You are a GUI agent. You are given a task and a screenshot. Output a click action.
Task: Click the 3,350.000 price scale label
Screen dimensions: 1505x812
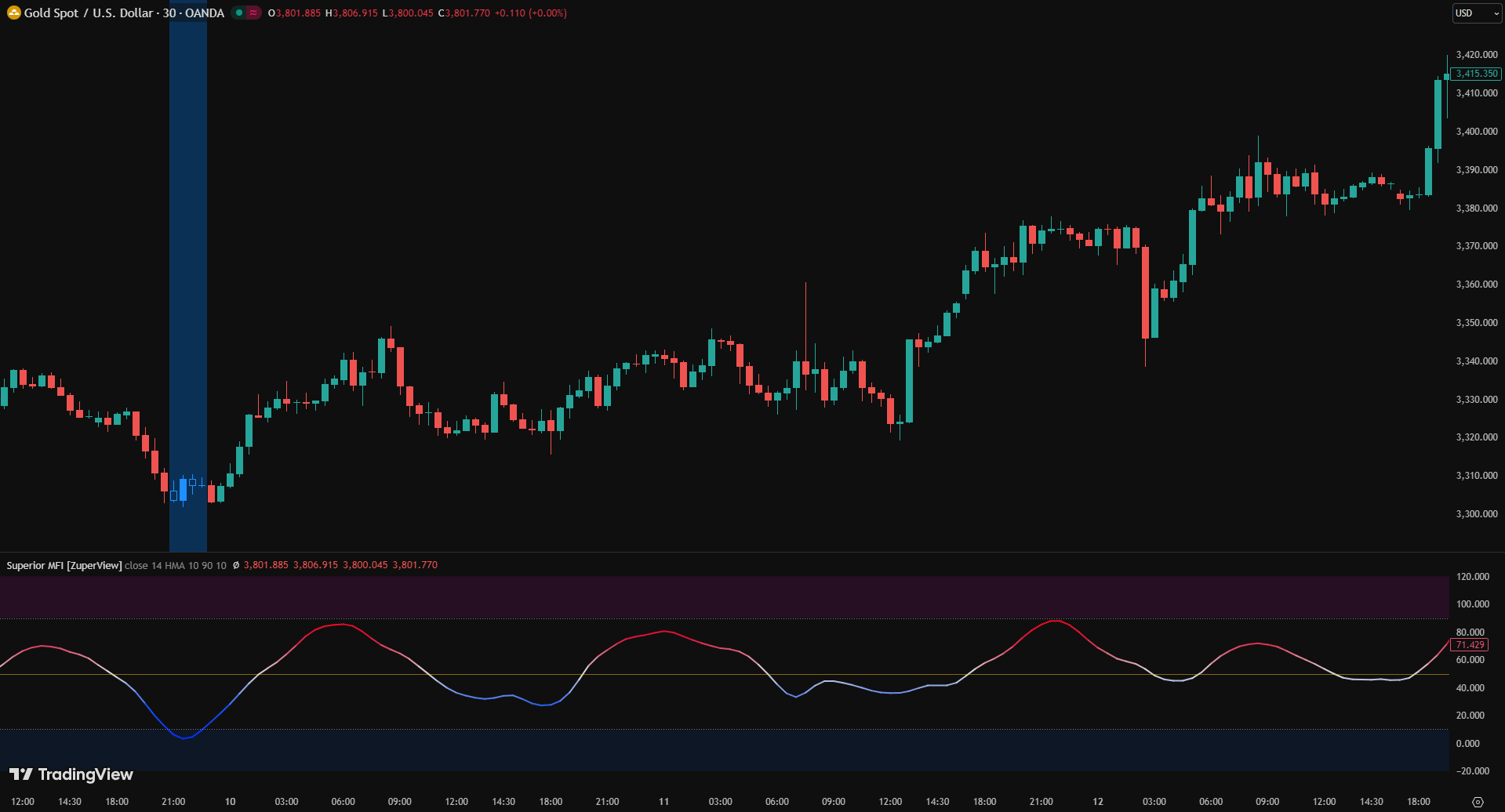tap(1476, 323)
